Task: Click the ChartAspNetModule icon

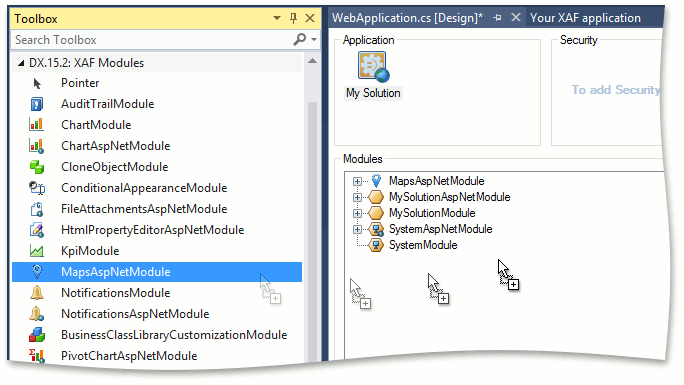Action: pyautogui.click(x=36, y=146)
